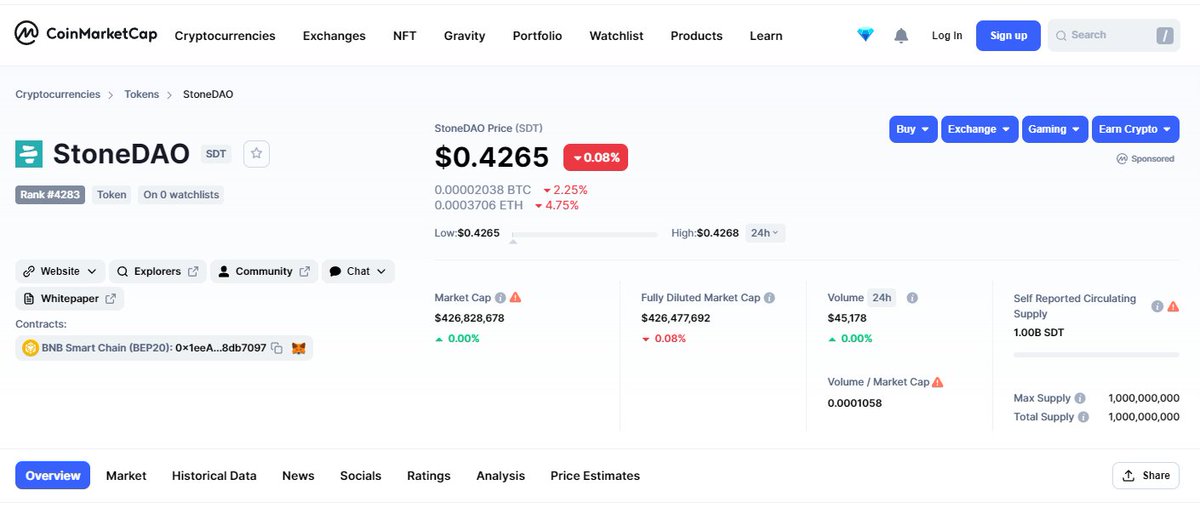Open the Community link
1200x508 pixels.
(x=264, y=271)
